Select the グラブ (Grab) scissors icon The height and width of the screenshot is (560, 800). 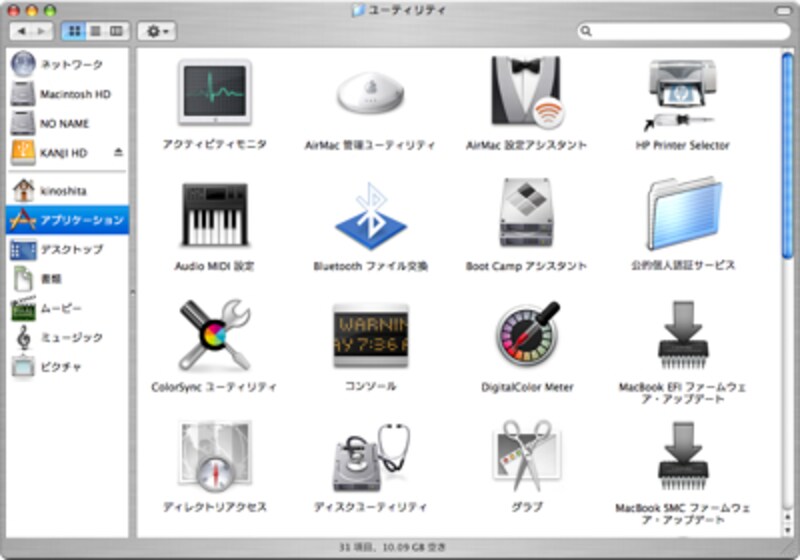(527, 455)
